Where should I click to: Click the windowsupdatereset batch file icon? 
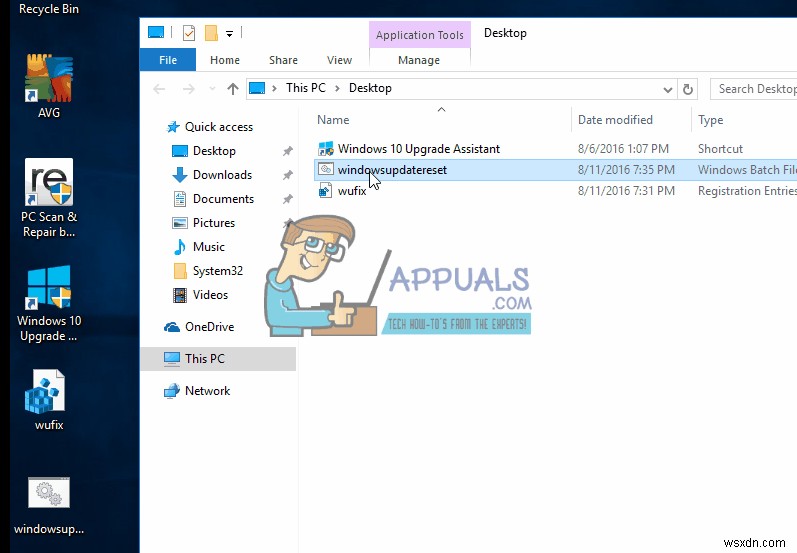pos(325,169)
